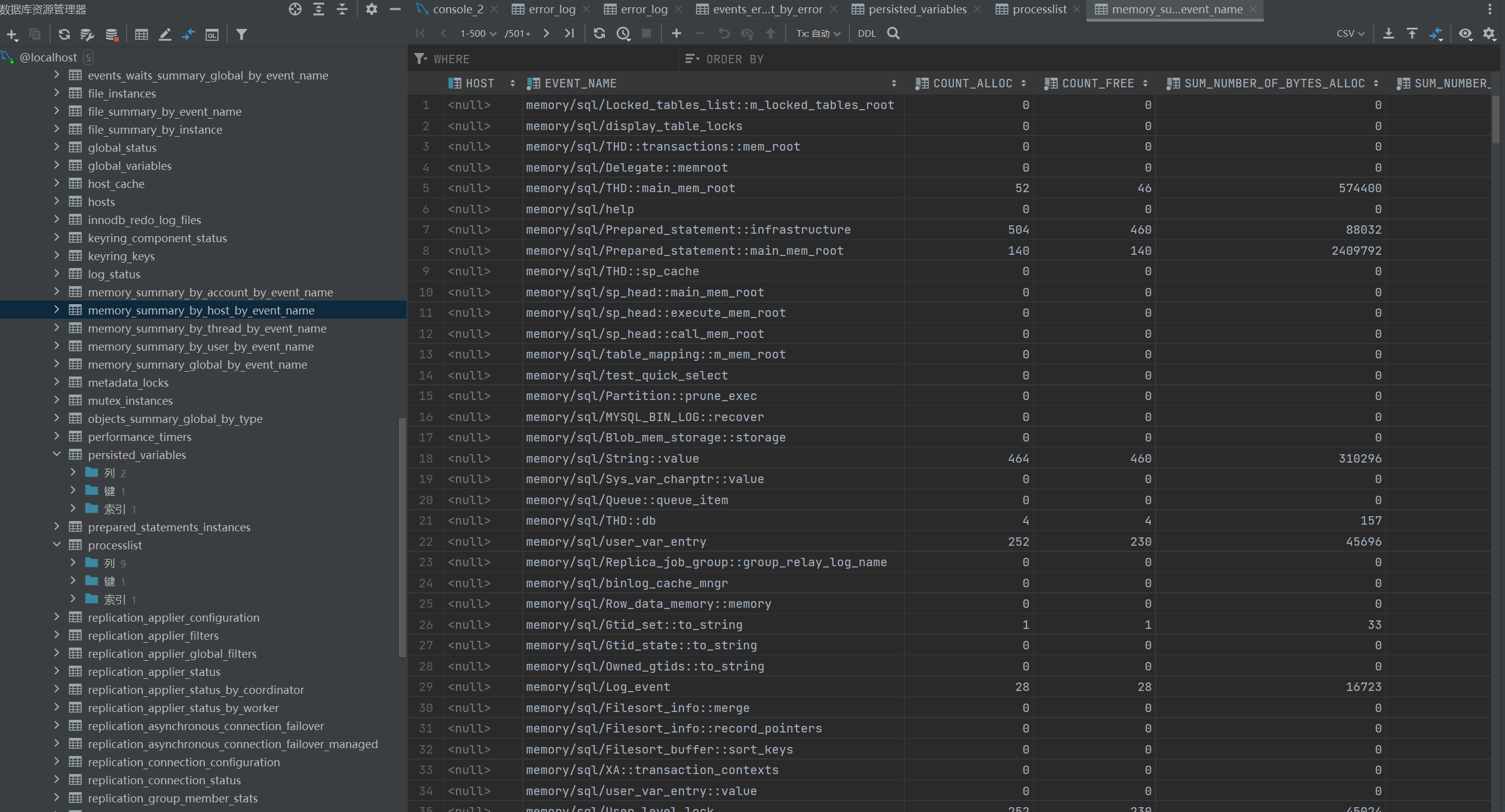Open the find search magnifier icon
Screen dimensions: 1505x812
coord(893,33)
